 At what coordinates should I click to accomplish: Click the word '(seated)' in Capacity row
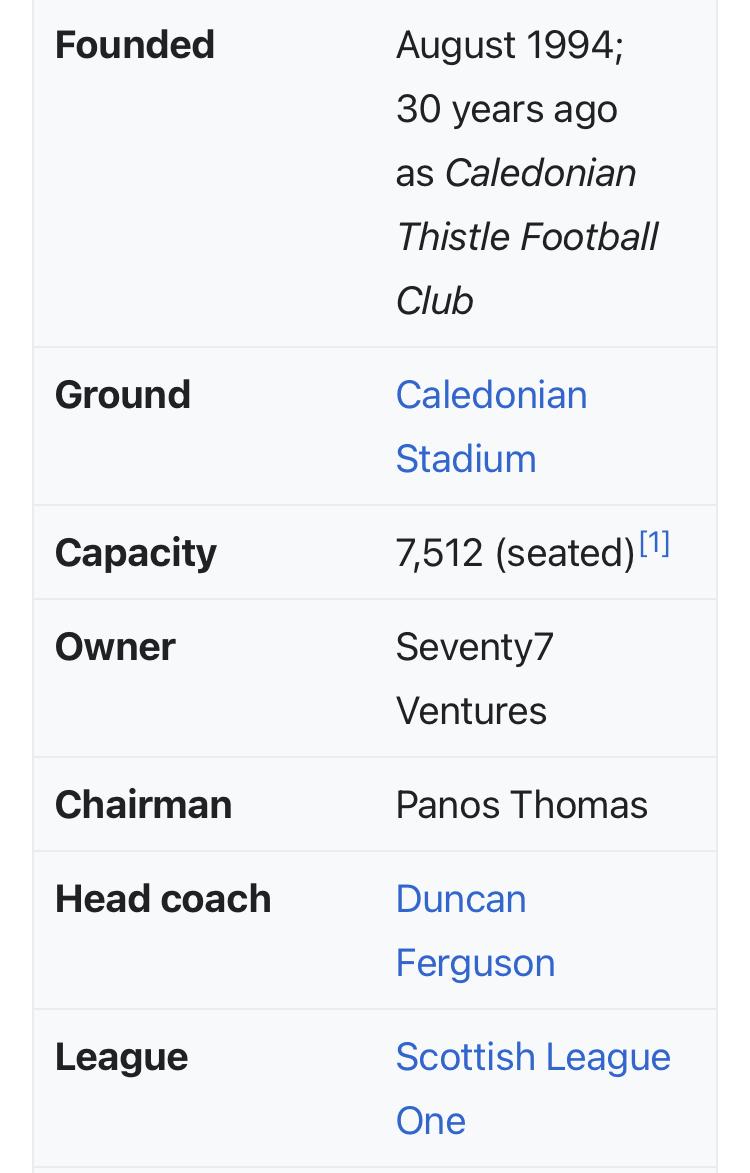click(565, 554)
